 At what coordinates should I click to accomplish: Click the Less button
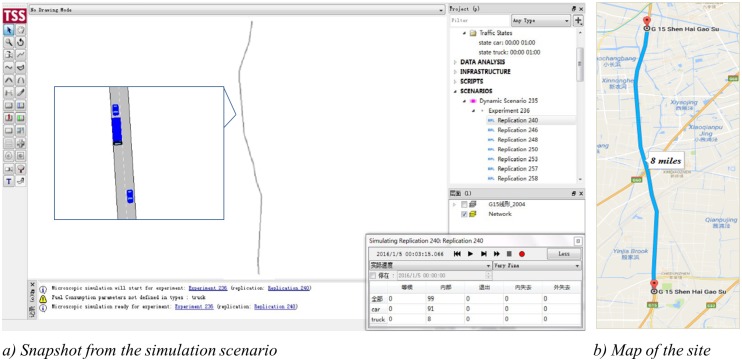564,254
